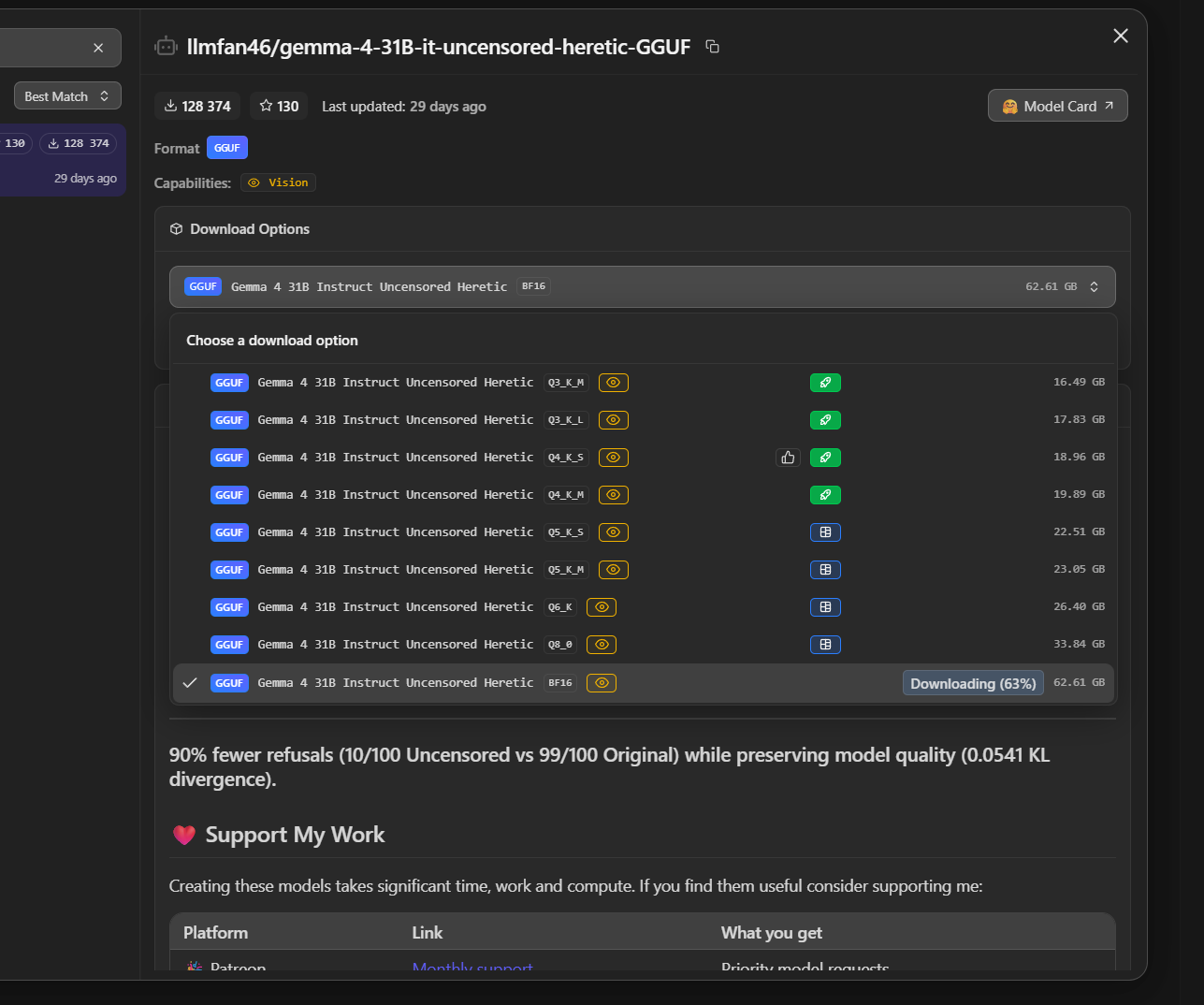The height and width of the screenshot is (1005, 1204).
Task: Select the Q5_K_M 23.05 GB download option
Action: pyautogui.click(x=643, y=570)
